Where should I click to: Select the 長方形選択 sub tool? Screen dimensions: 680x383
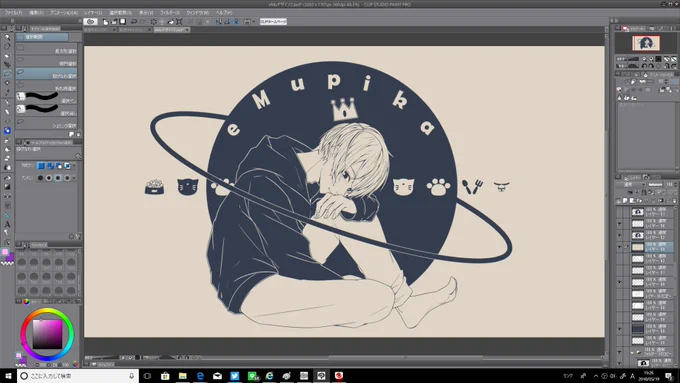(46, 49)
